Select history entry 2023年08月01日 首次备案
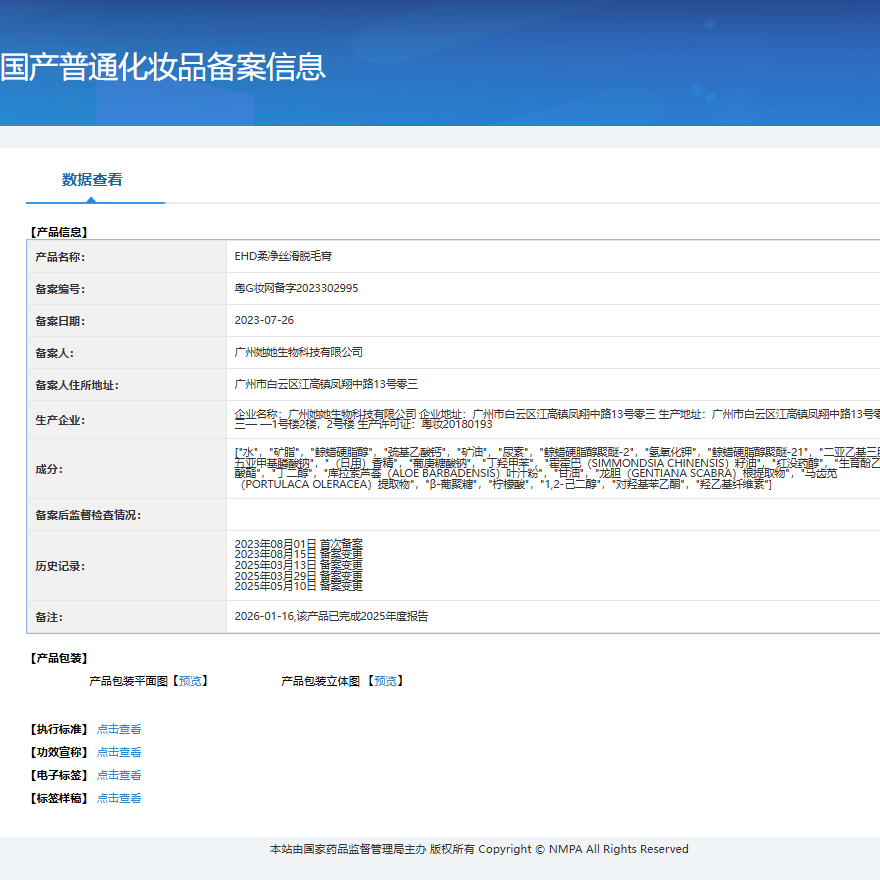The height and width of the screenshot is (880, 880). click(298, 543)
